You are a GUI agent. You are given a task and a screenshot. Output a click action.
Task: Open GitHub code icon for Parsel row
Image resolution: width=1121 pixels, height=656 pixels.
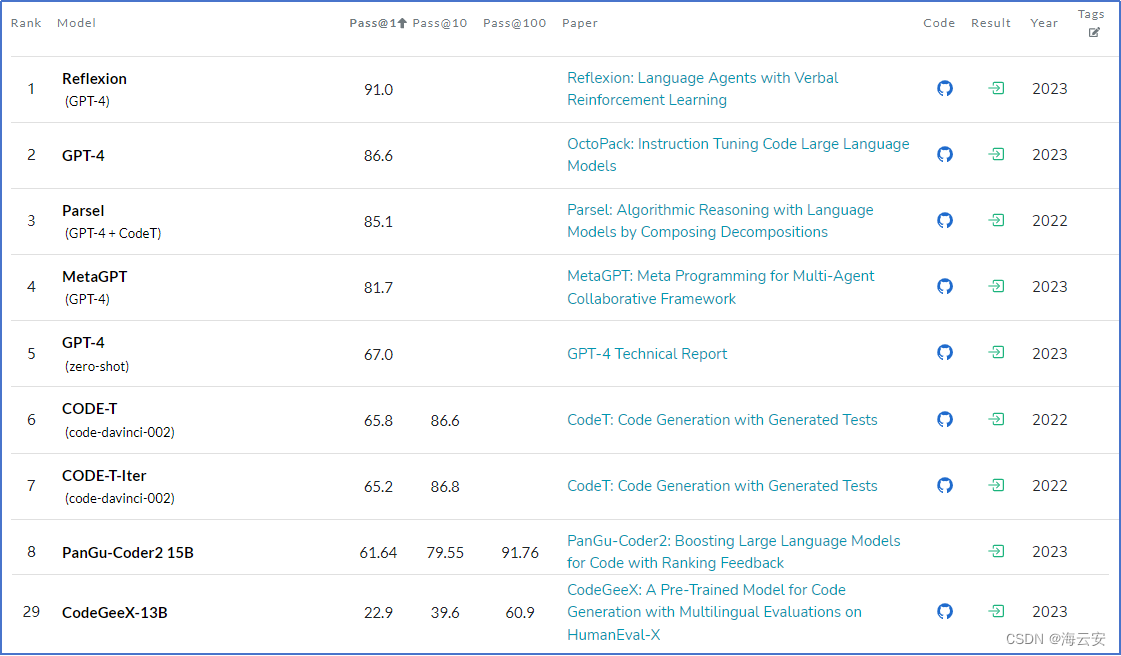tap(944, 220)
